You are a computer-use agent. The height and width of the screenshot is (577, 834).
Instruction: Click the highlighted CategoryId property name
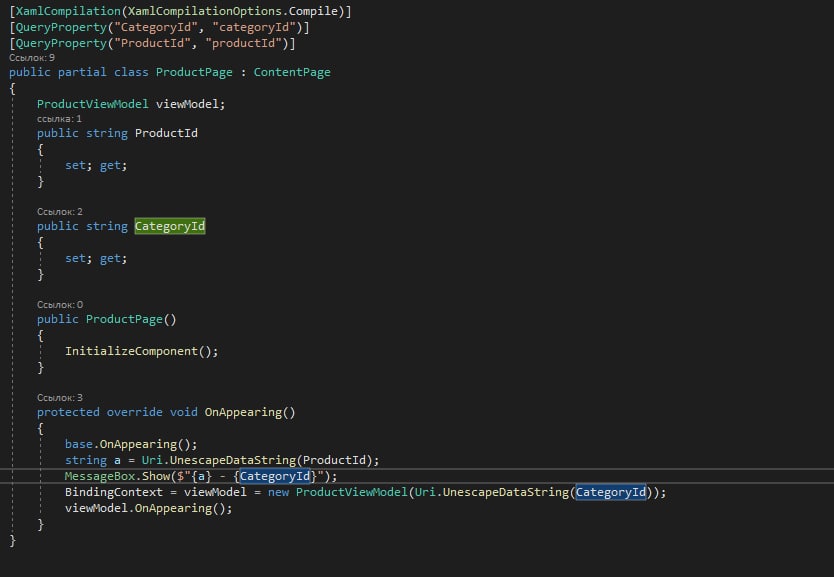pos(170,226)
